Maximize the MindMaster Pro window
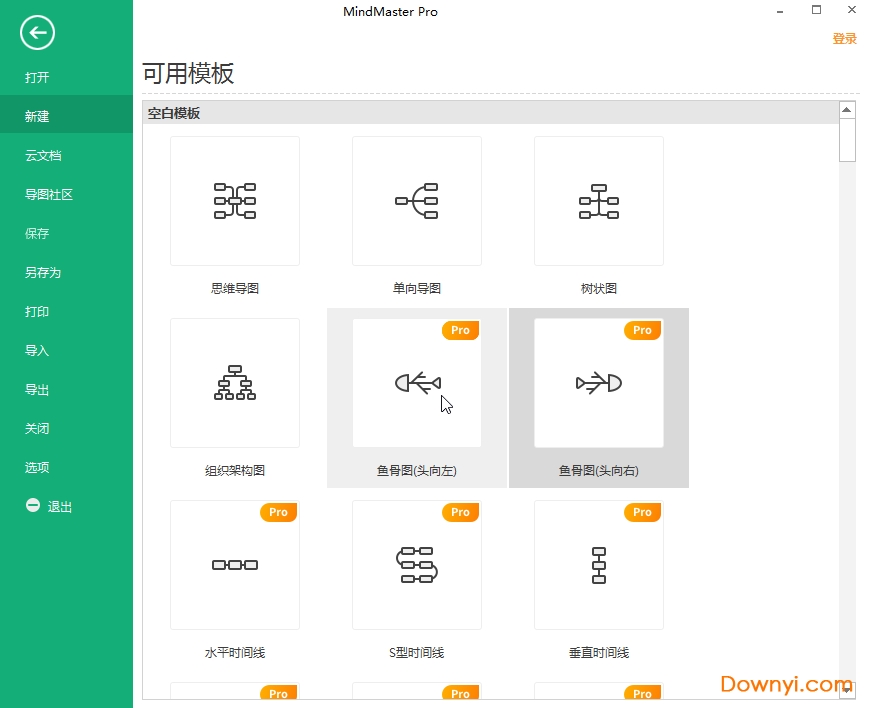The width and height of the screenshot is (869, 708). (x=816, y=10)
